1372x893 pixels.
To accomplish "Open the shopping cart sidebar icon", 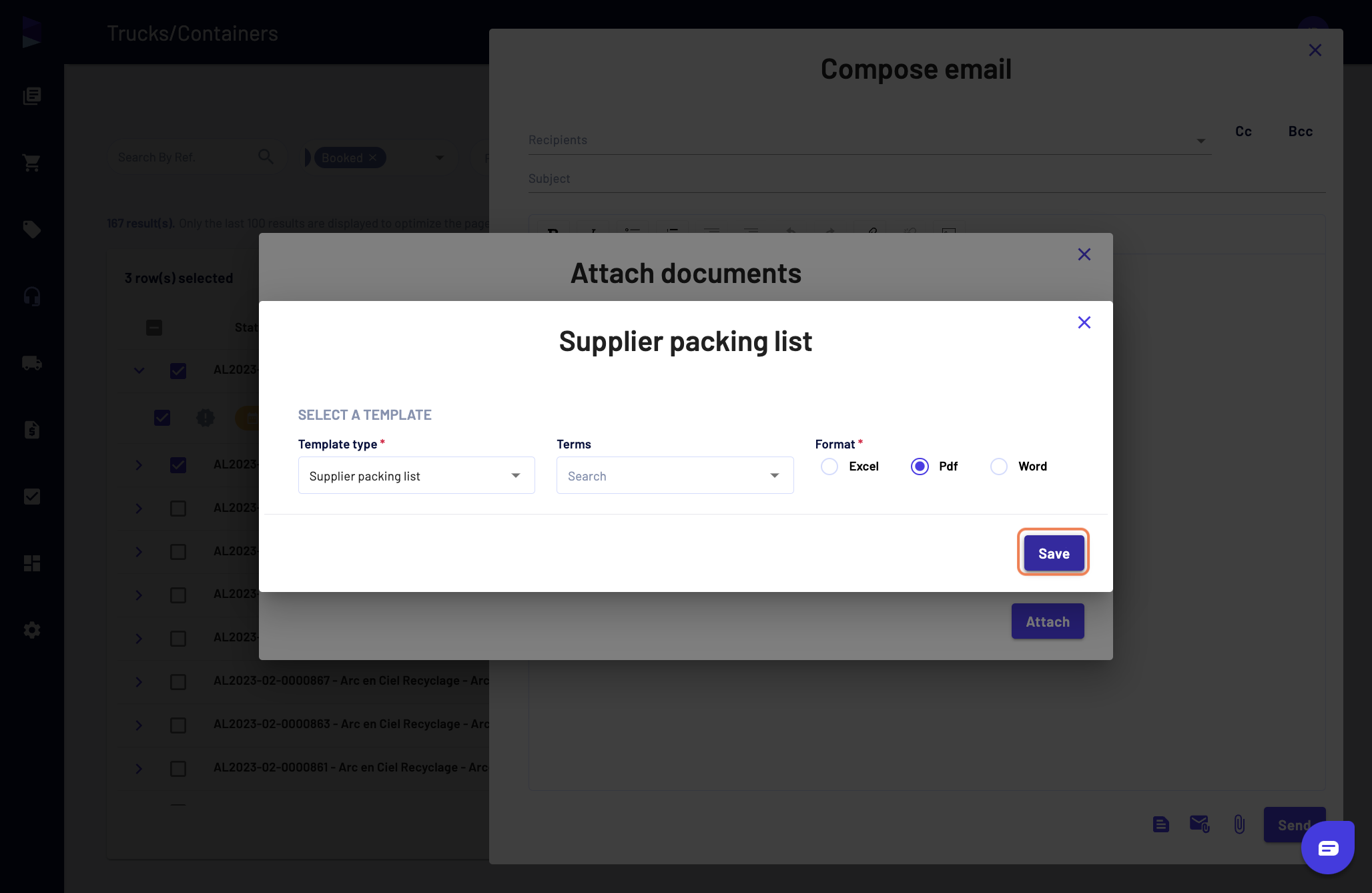I will click(x=31, y=162).
